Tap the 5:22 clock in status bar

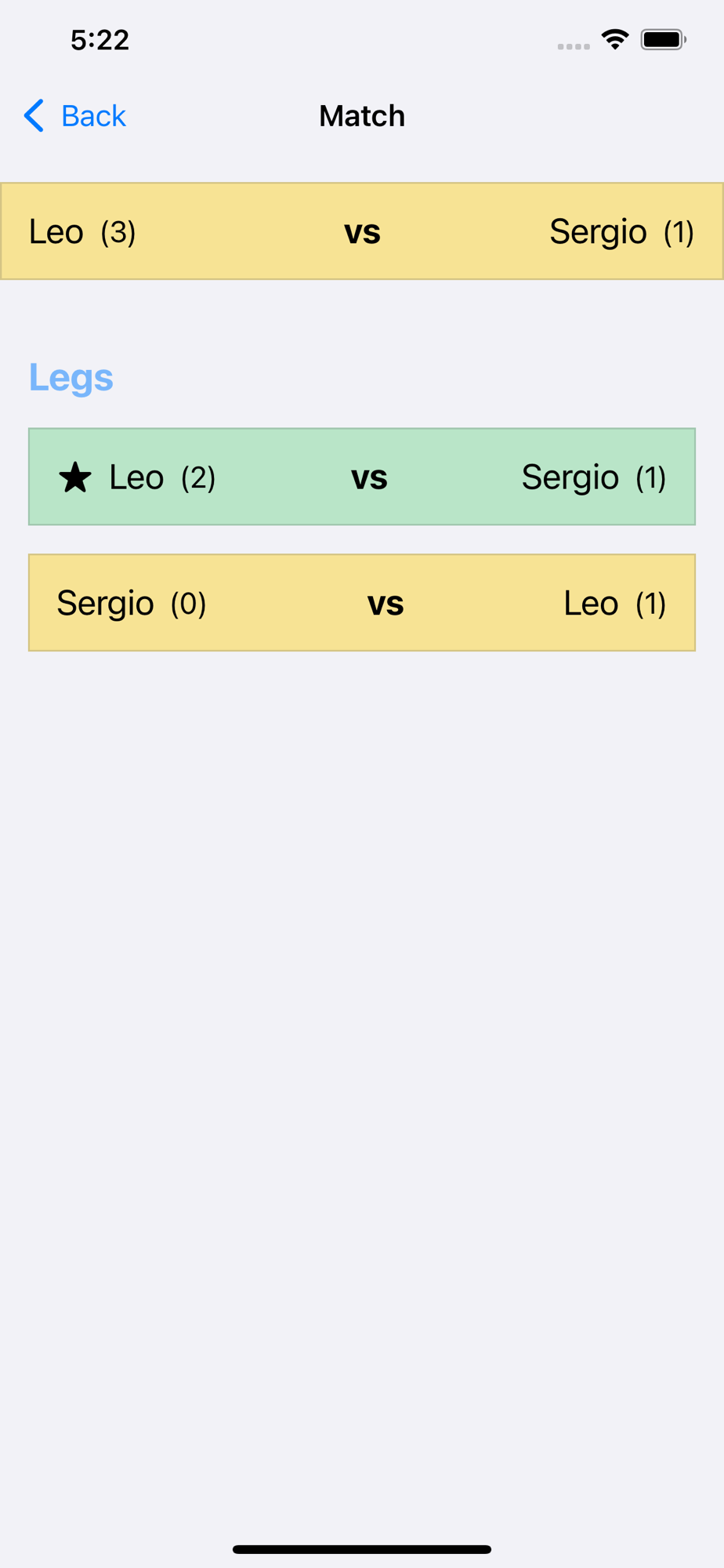pos(100,40)
